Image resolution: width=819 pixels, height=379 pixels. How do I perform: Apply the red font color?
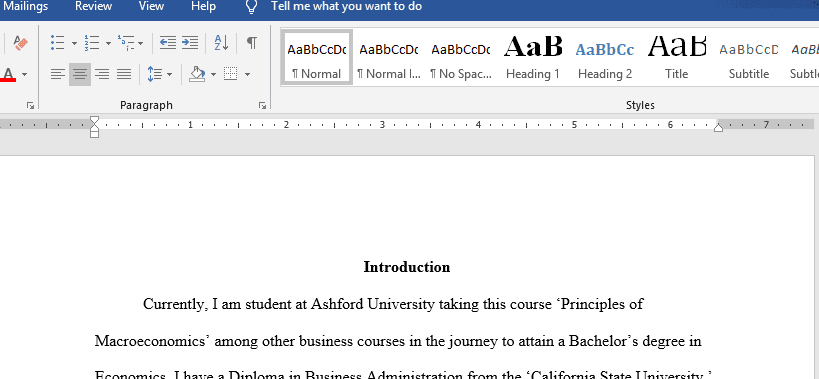[8, 74]
